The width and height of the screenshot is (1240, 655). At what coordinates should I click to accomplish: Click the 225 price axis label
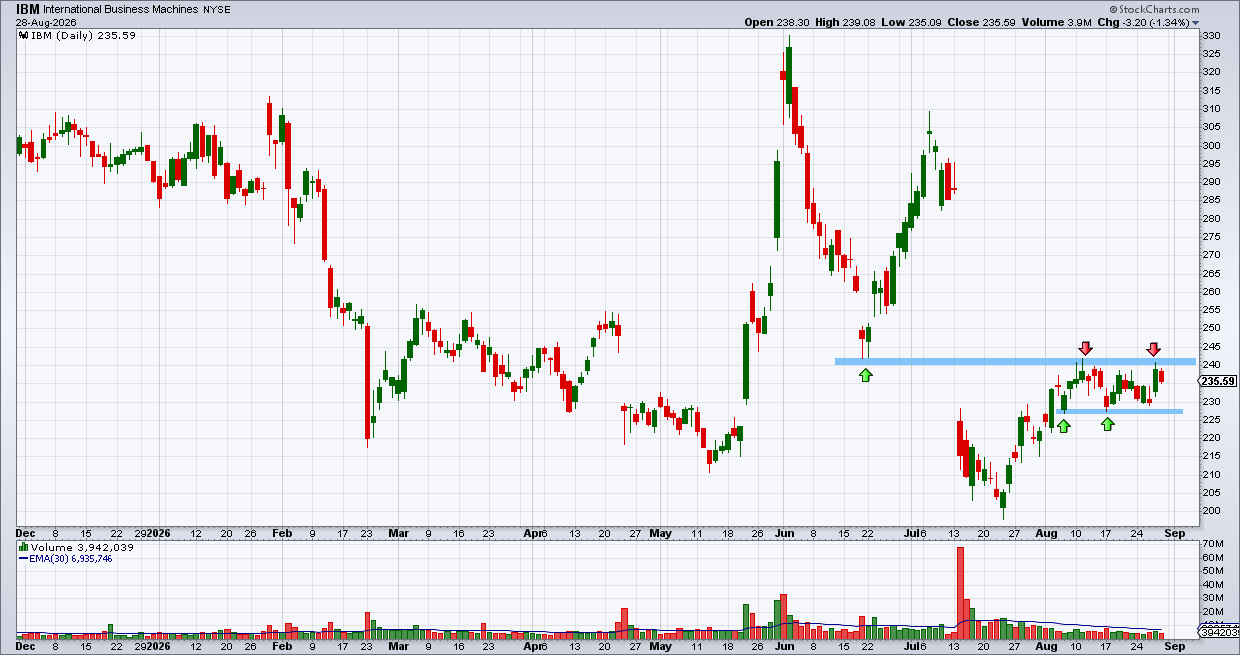1211,419
